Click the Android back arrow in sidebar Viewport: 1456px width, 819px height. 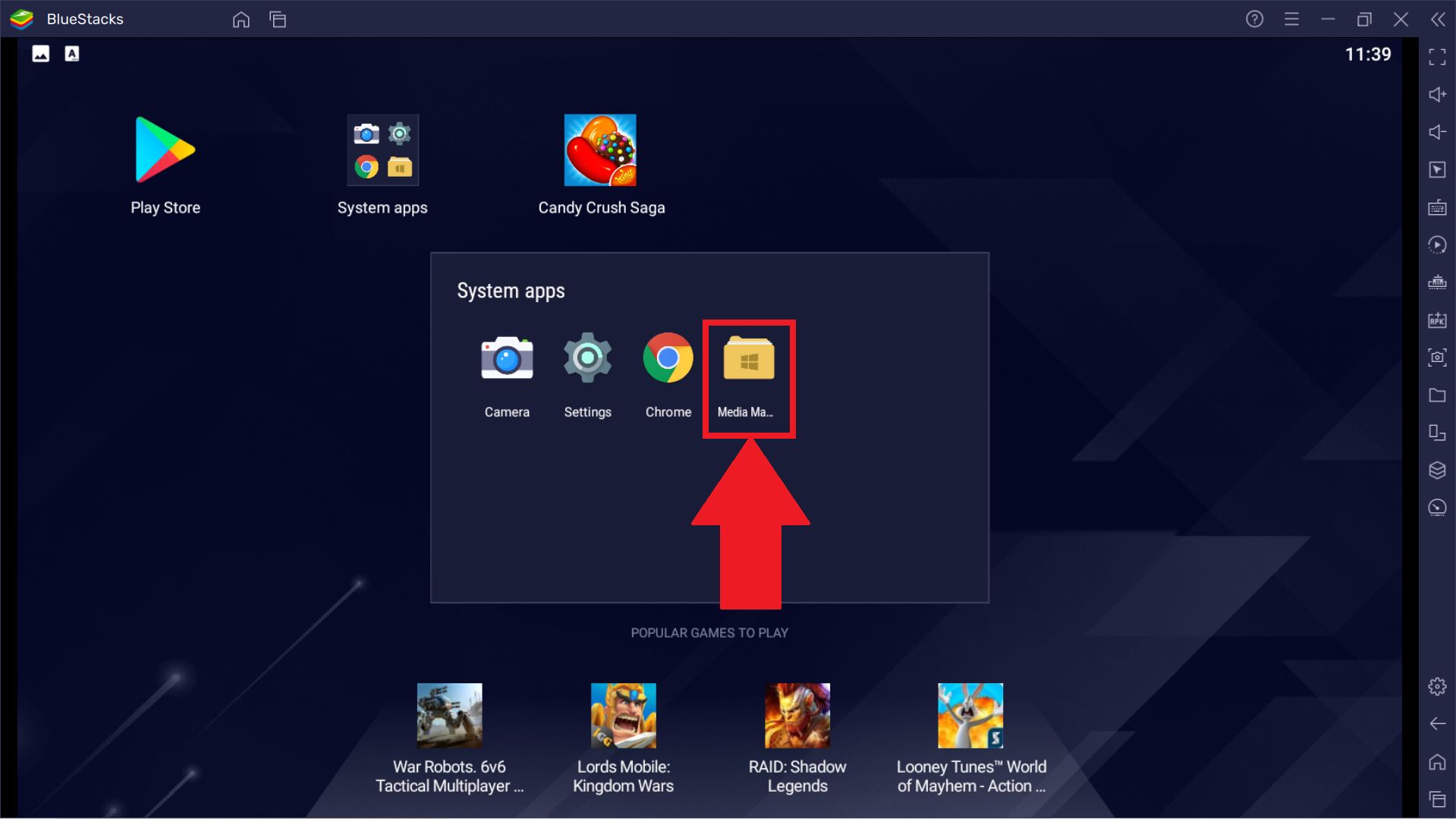coord(1437,724)
